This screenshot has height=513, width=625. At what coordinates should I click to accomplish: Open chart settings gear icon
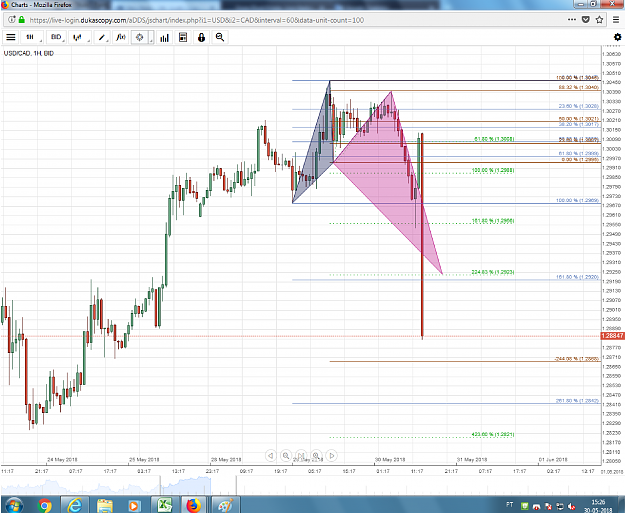(617, 37)
